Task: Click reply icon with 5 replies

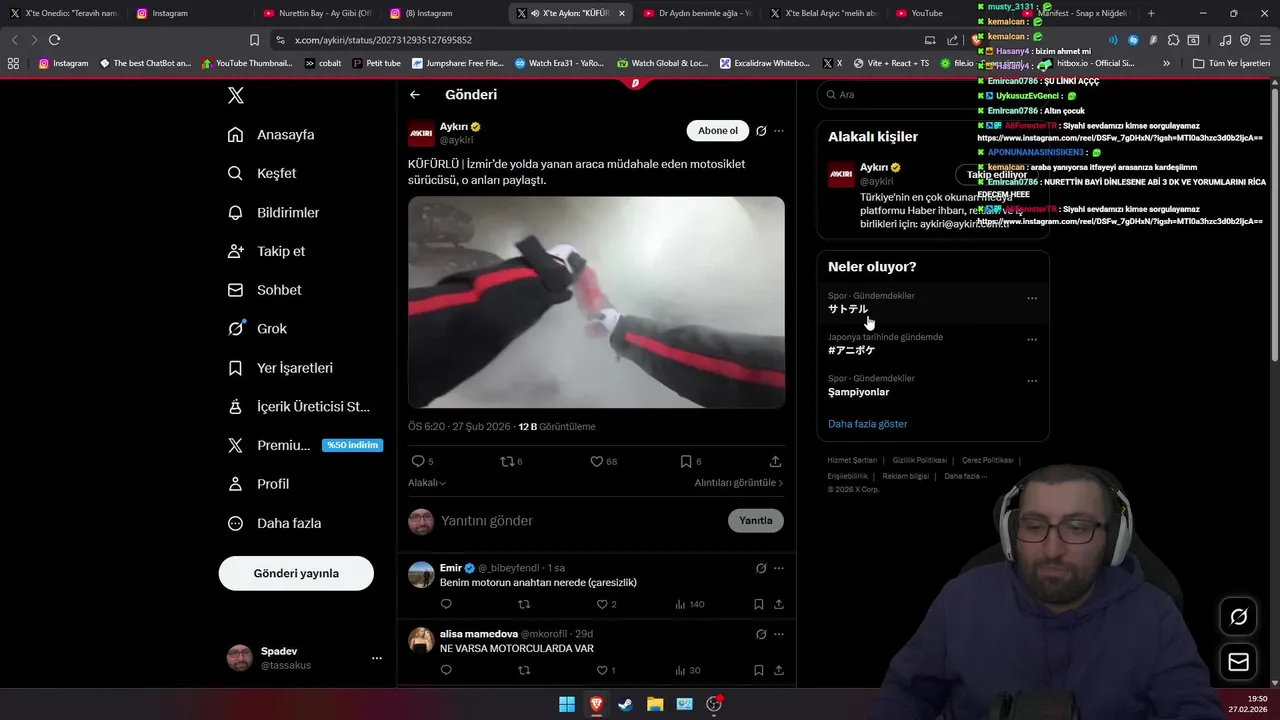Action: point(423,461)
